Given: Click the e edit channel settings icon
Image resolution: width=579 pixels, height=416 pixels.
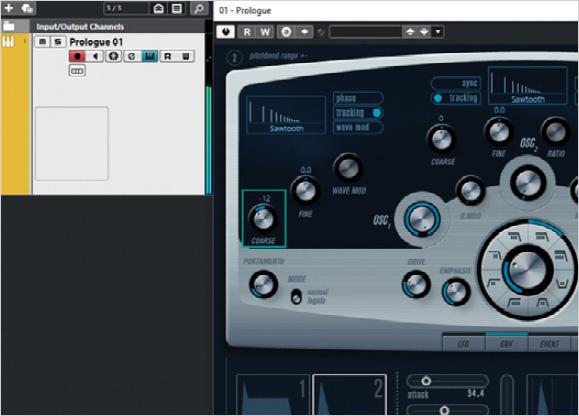Looking at the screenshot, I should pos(131,56).
